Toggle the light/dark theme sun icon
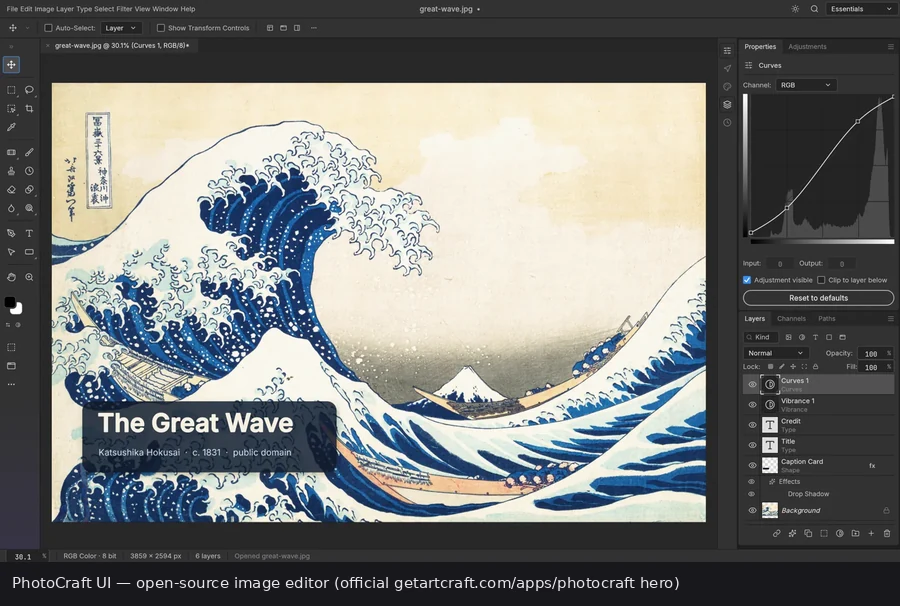The image size is (900, 606). coord(795,9)
